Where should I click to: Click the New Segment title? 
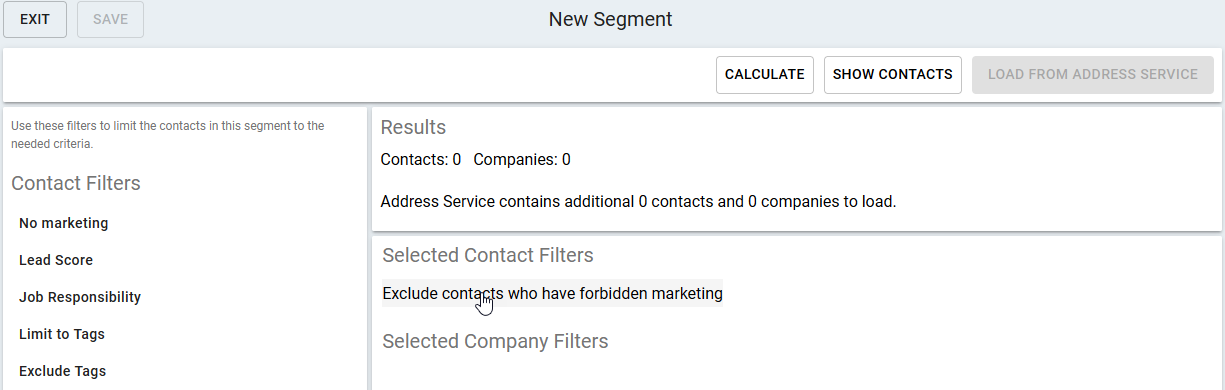point(610,19)
